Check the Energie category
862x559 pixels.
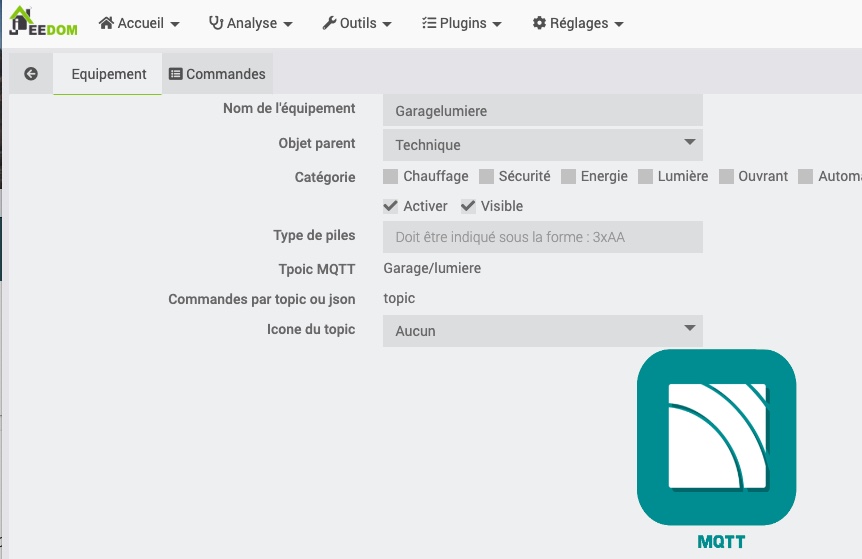[568, 176]
